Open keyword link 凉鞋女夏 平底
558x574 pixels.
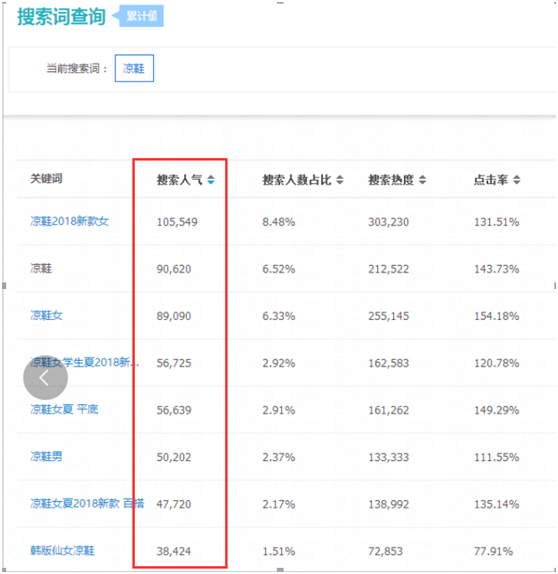(64, 409)
